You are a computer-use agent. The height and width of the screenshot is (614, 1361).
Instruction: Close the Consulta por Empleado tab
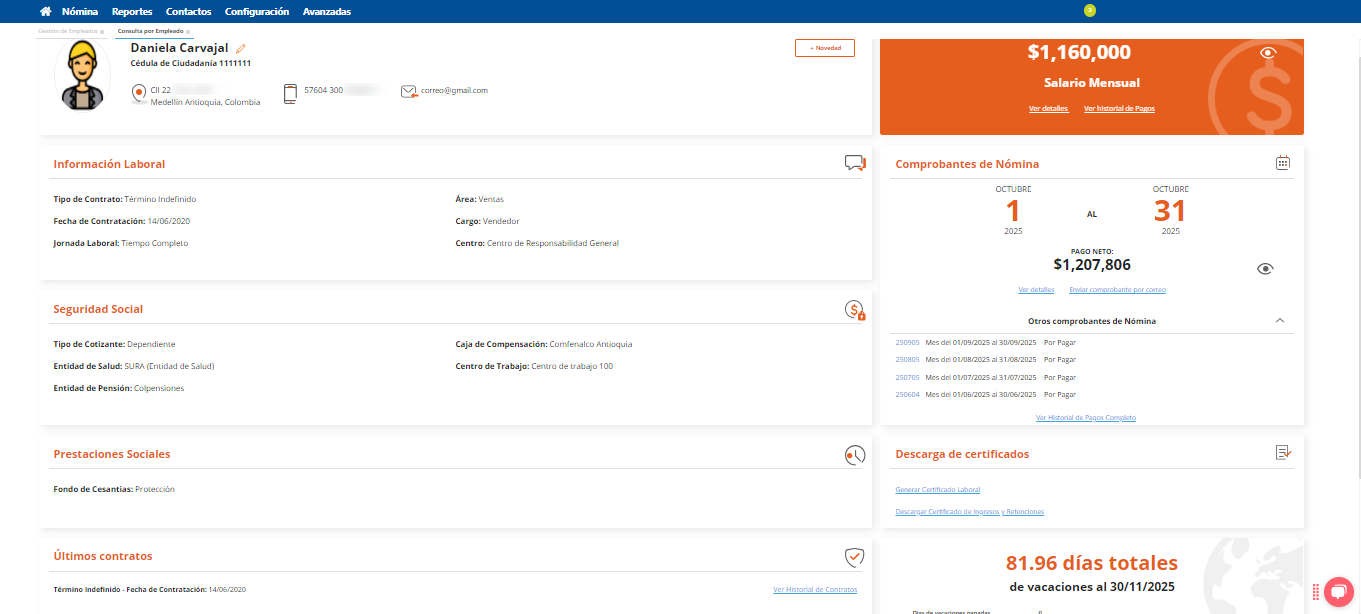pyautogui.click(x=187, y=32)
